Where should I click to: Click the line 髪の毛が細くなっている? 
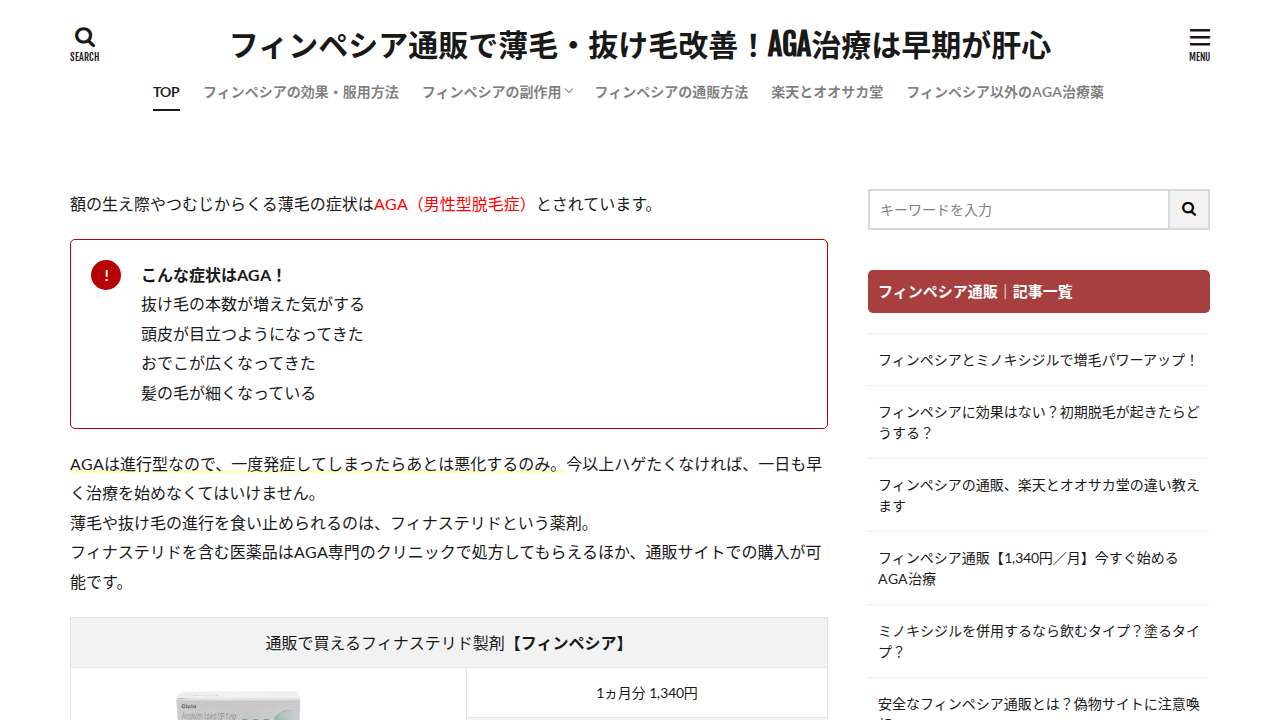[x=228, y=393]
